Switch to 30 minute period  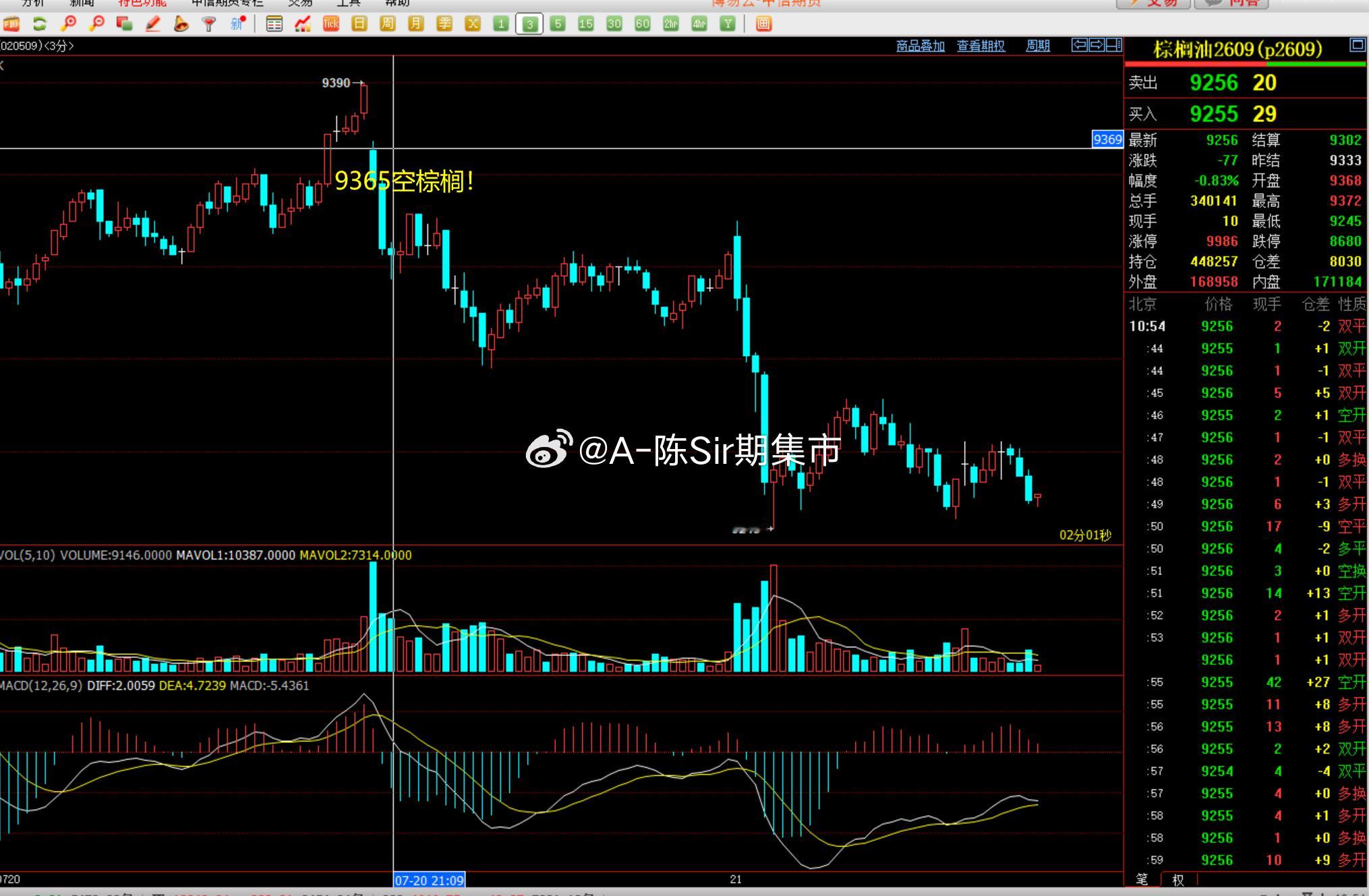click(614, 24)
